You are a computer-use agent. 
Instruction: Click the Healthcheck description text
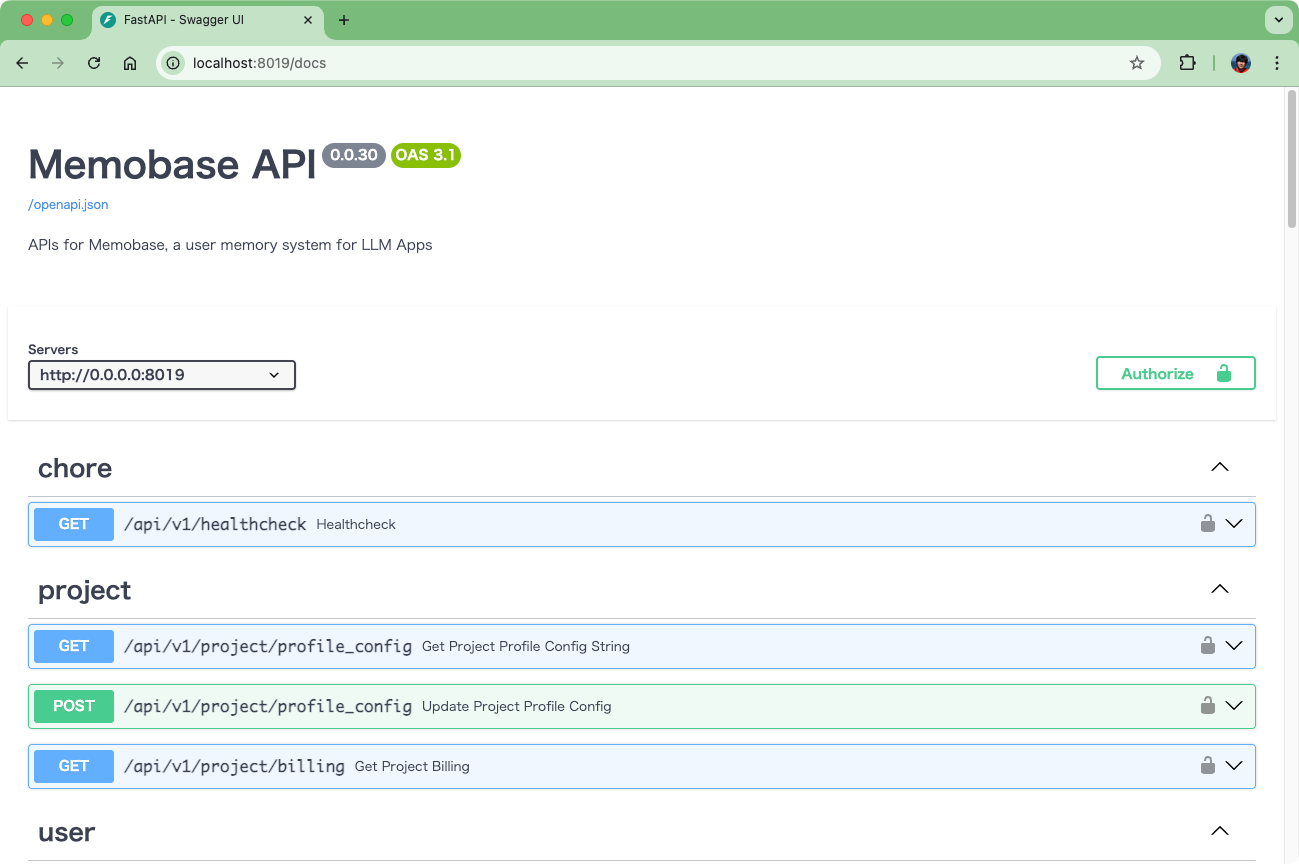click(x=356, y=524)
